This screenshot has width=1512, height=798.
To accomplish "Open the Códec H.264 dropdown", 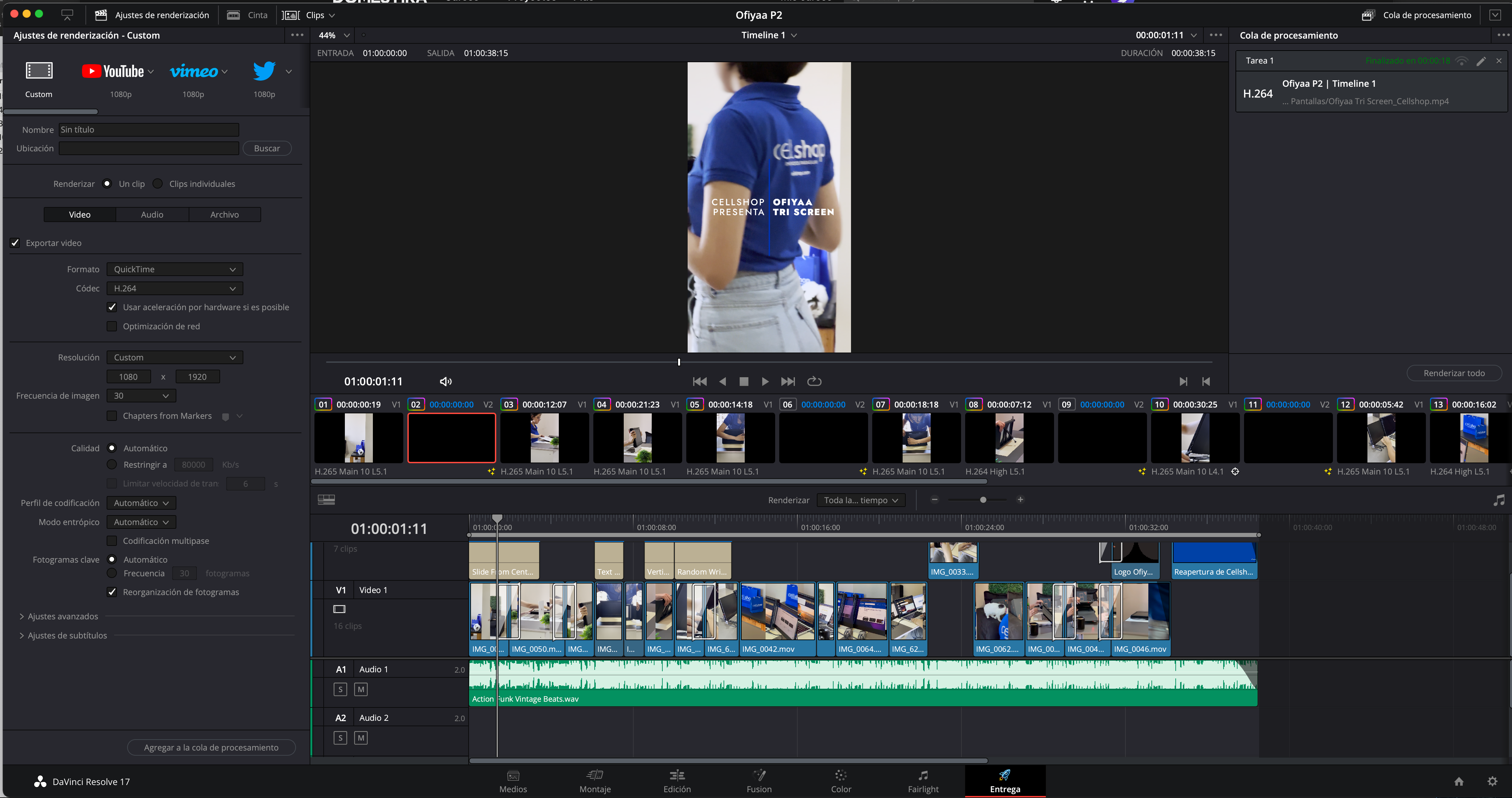I will [x=174, y=288].
